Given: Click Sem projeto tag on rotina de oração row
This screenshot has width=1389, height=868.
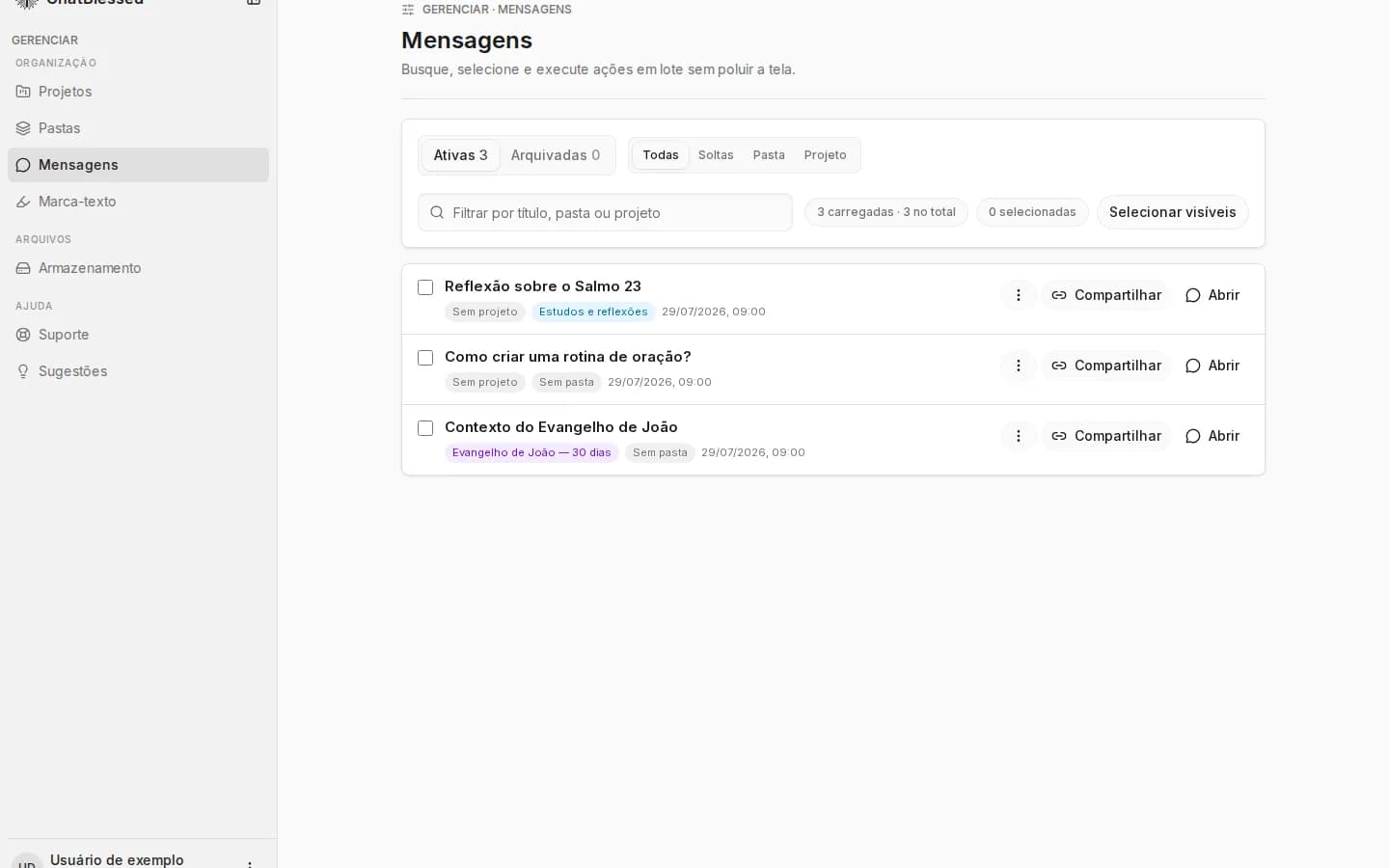Looking at the screenshot, I should 485,382.
